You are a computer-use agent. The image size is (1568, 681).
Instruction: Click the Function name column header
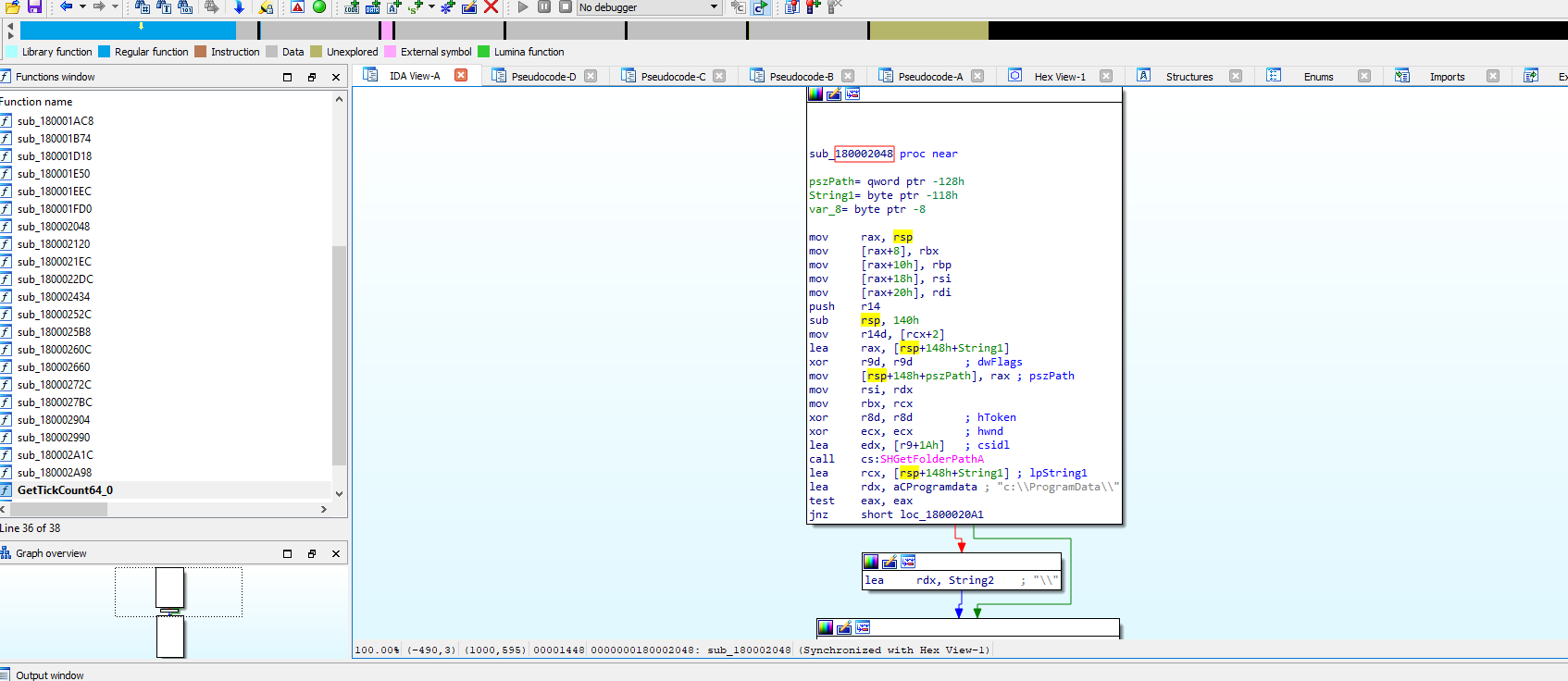[37, 102]
